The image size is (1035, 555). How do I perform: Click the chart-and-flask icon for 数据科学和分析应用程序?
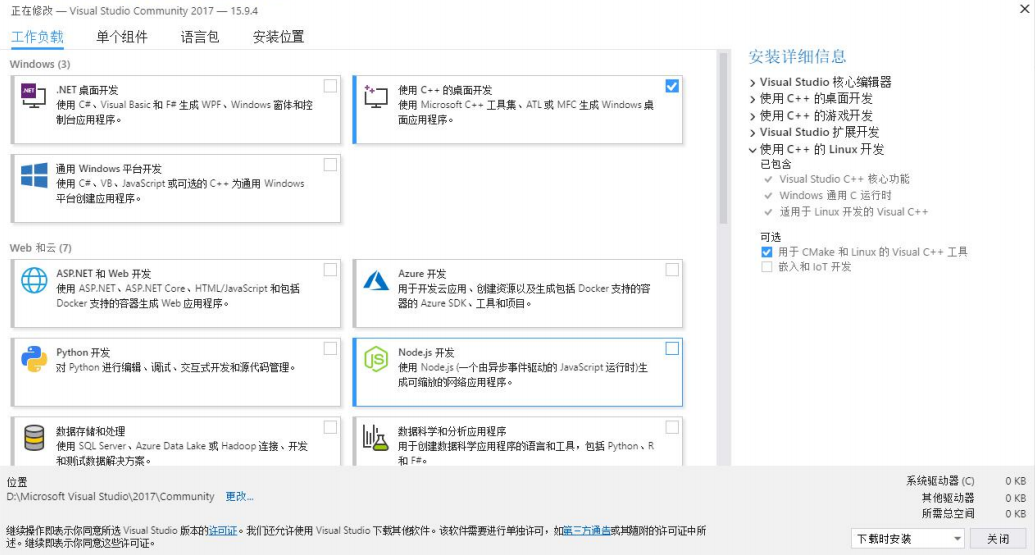pyautogui.click(x=376, y=438)
